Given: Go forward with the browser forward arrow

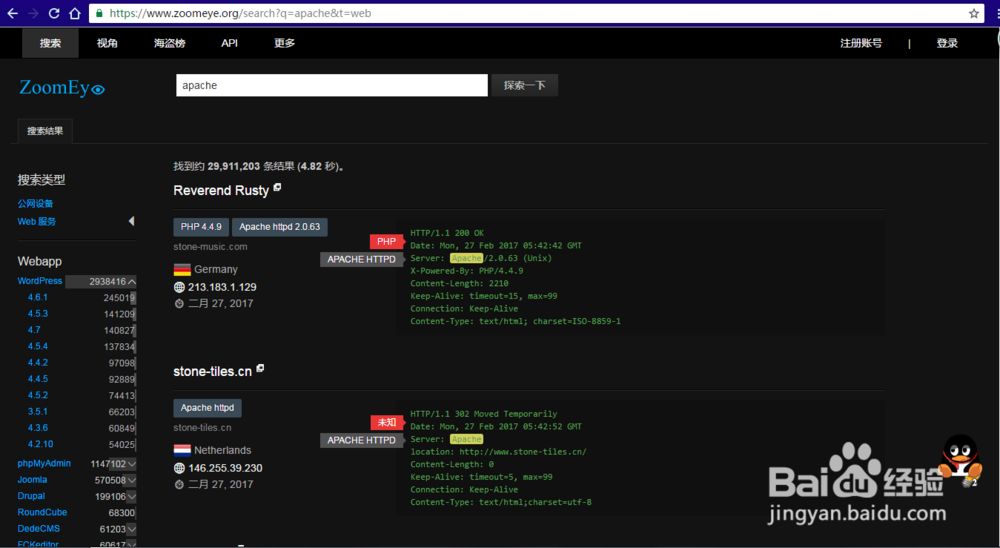Looking at the screenshot, I should pos(33,13).
